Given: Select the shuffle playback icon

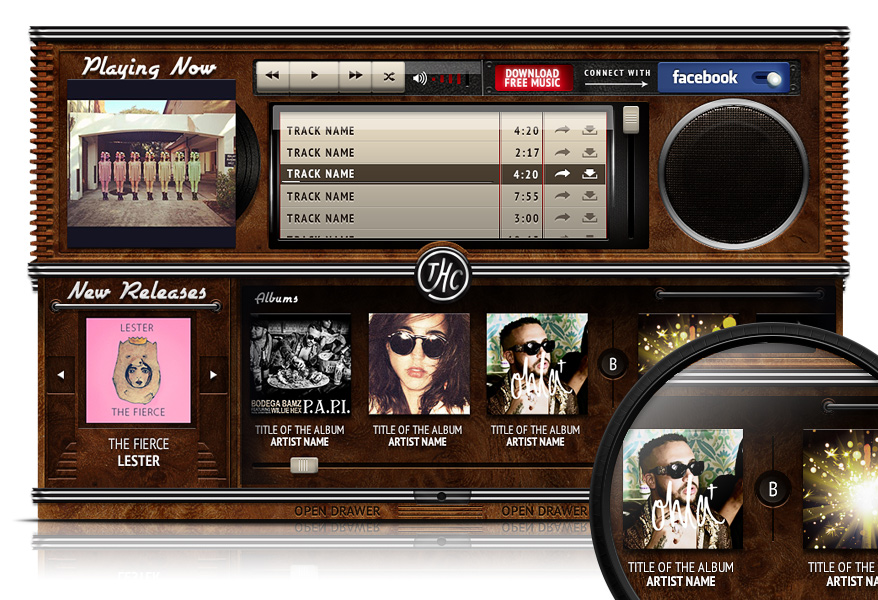Looking at the screenshot, I should point(388,74).
